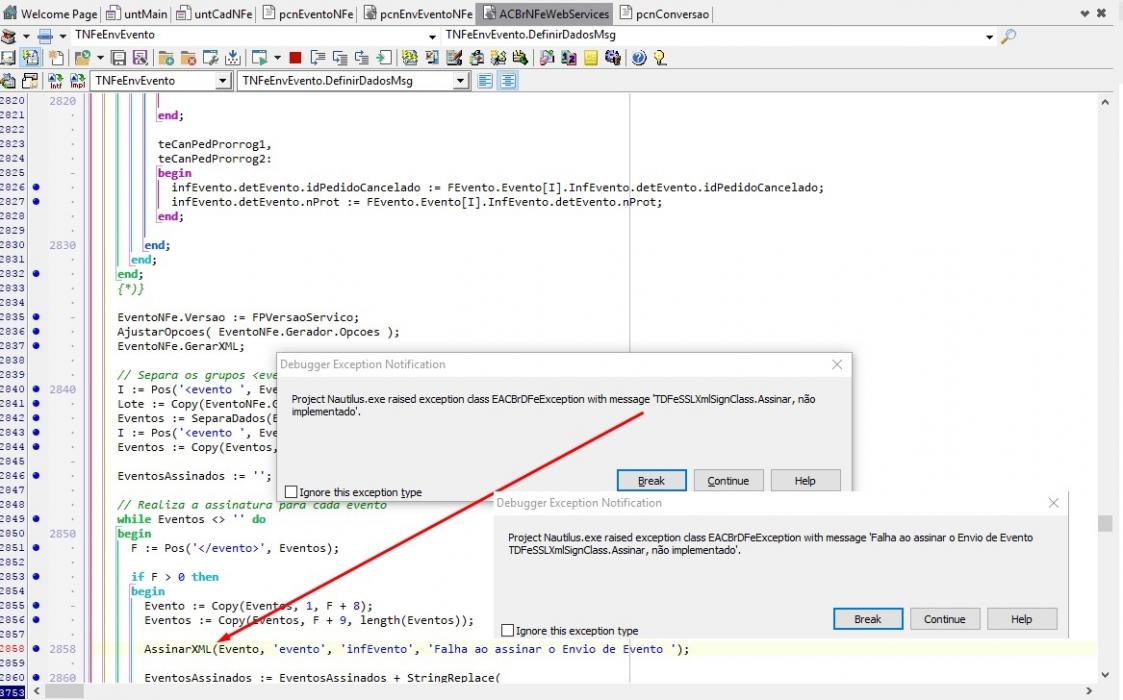This screenshot has width=1123, height=700.
Task: Click the centered lines icon
Action: click(508, 80)
